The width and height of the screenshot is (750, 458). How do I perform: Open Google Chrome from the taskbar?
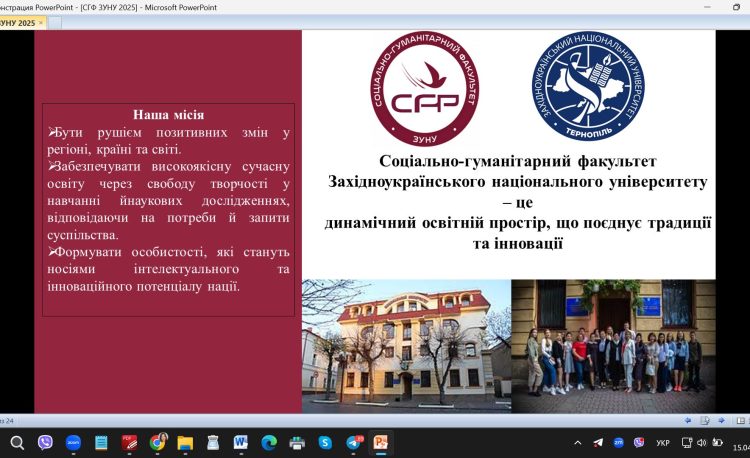[x=157, y=443]
